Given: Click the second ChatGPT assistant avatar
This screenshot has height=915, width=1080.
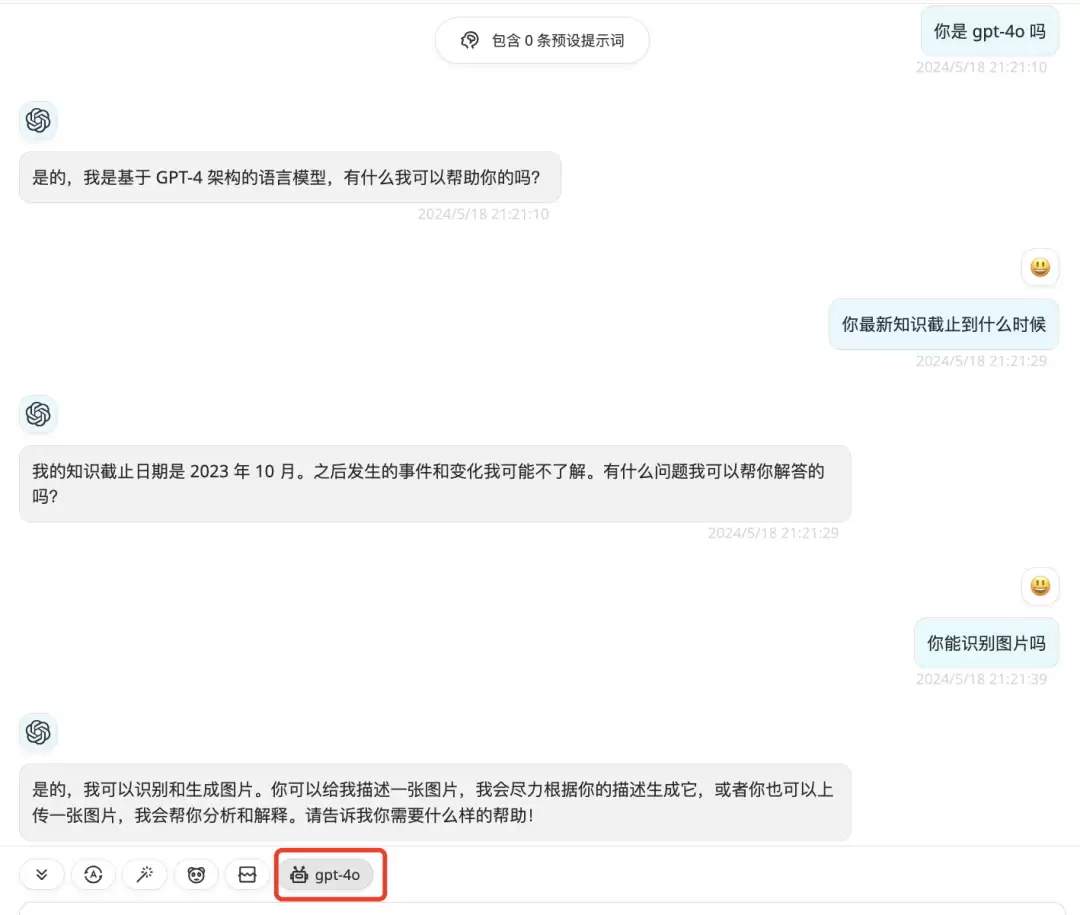Looking at the screenshot, I should pyautogui.click(x=38, y=414).
